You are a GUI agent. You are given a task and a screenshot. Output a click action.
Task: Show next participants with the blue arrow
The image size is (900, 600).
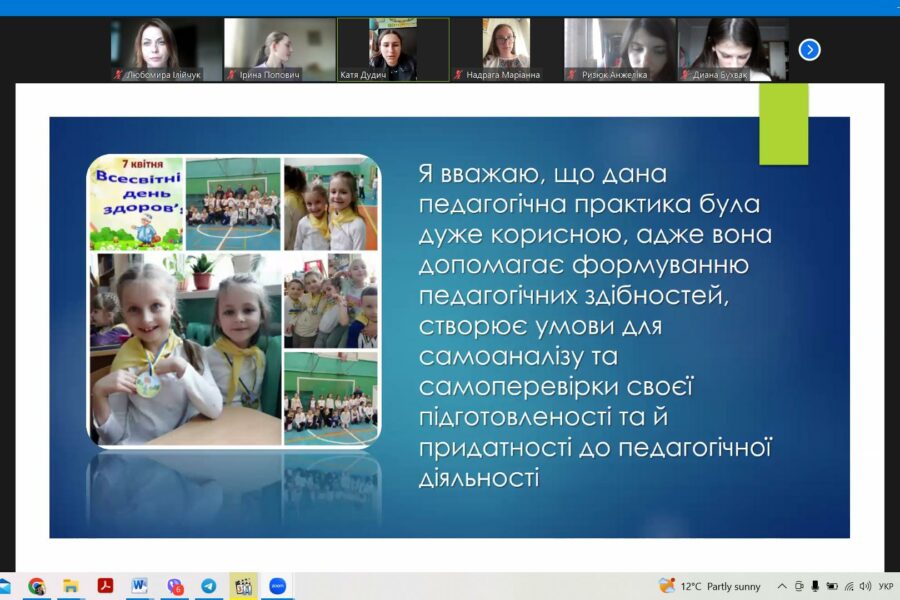click(x=810, y=49)
